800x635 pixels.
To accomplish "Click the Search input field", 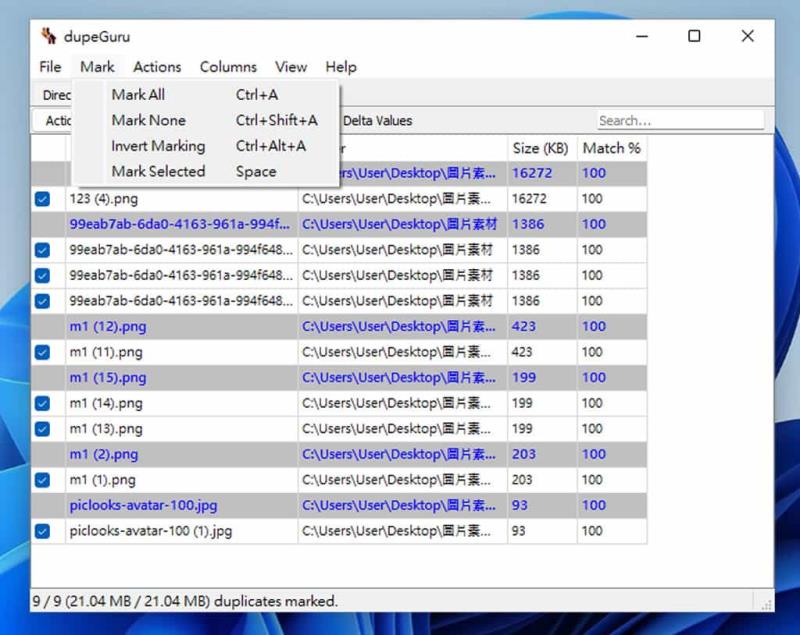I will [681, 120].
